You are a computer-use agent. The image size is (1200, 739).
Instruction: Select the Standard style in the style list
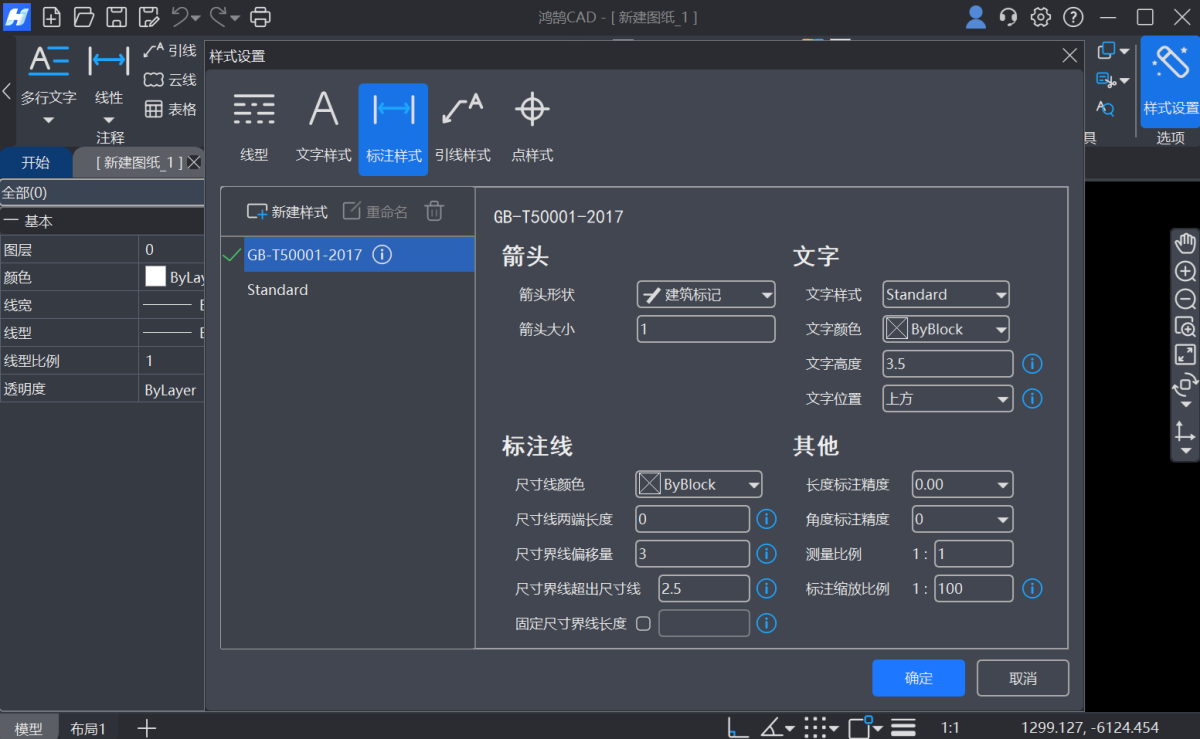point(277,290)
